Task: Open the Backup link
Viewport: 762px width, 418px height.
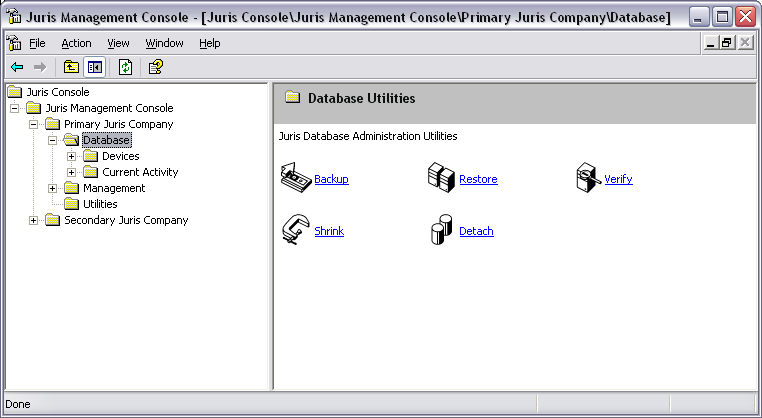Action: [x=331, y=180]
